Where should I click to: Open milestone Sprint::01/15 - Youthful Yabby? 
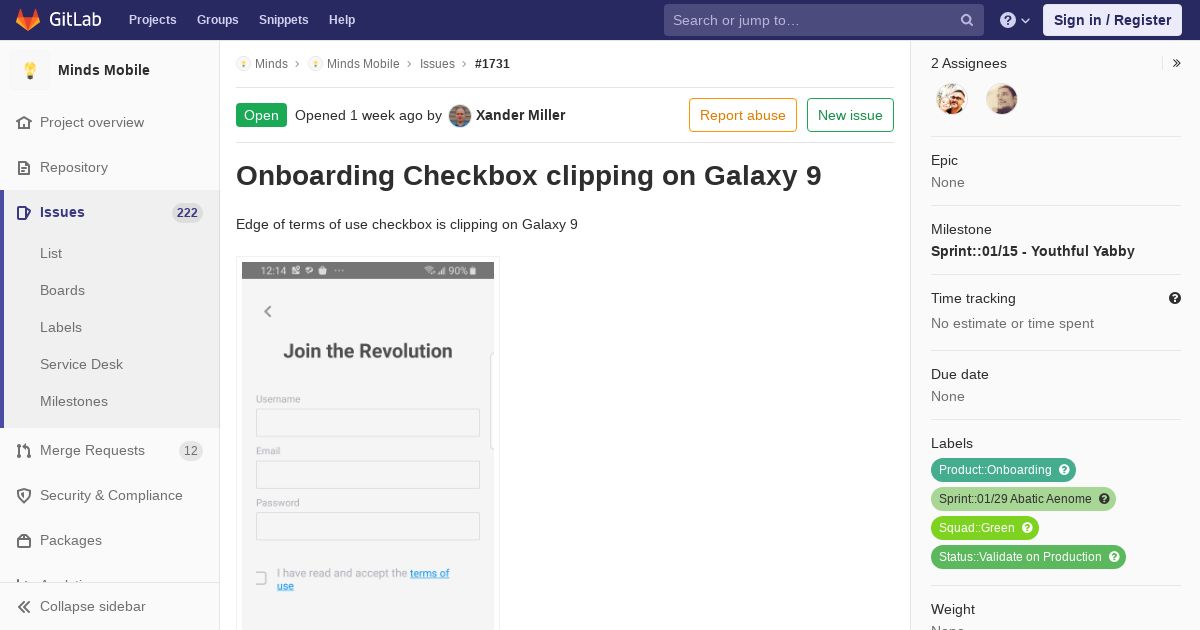pyautogui.click(x=1033, y=251)
